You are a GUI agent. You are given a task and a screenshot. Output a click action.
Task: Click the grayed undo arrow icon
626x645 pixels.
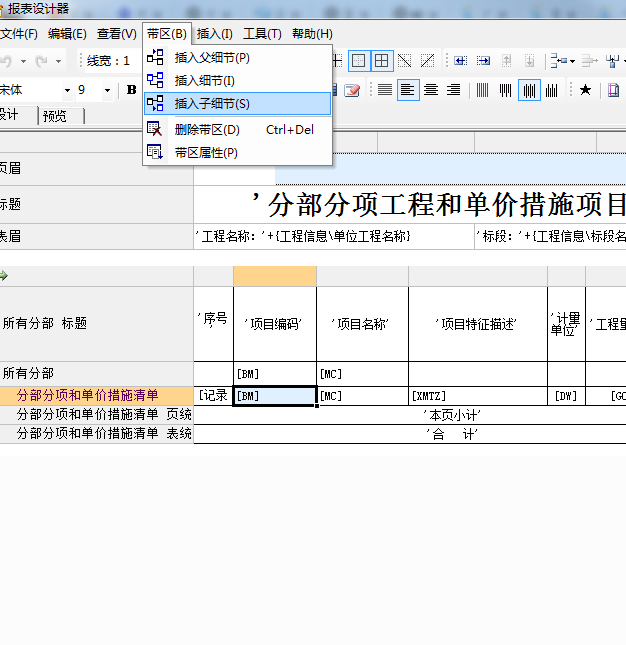[6, 61]
